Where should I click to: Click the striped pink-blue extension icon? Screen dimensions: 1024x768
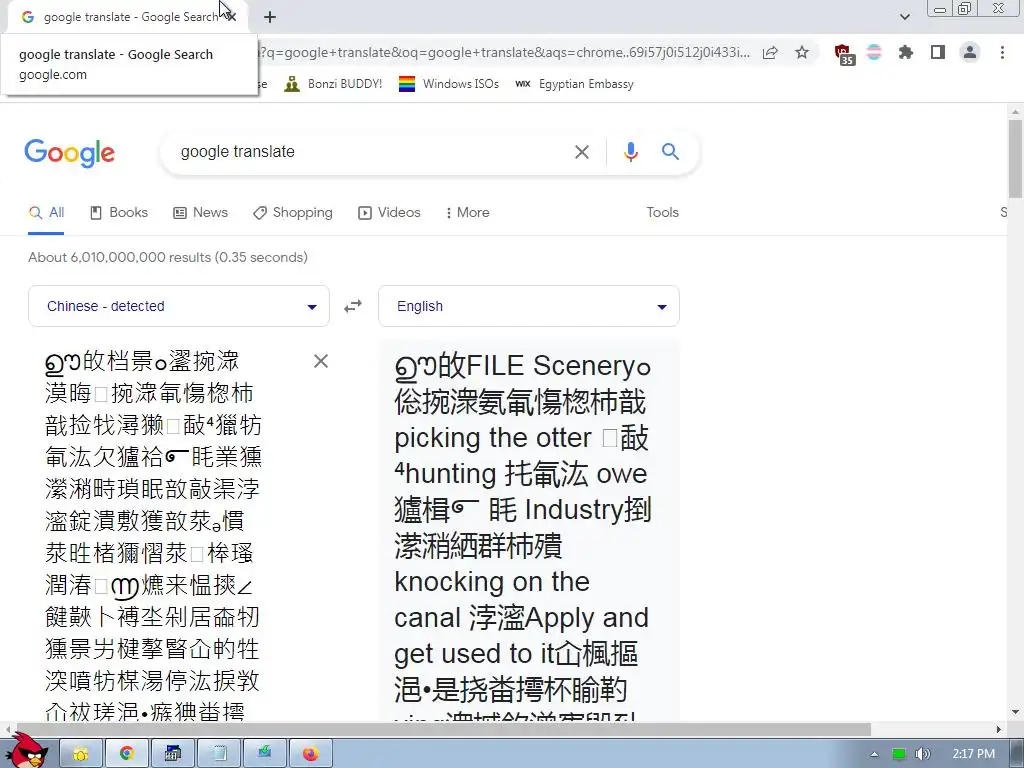pyautogui.click(x=874, y=52)
